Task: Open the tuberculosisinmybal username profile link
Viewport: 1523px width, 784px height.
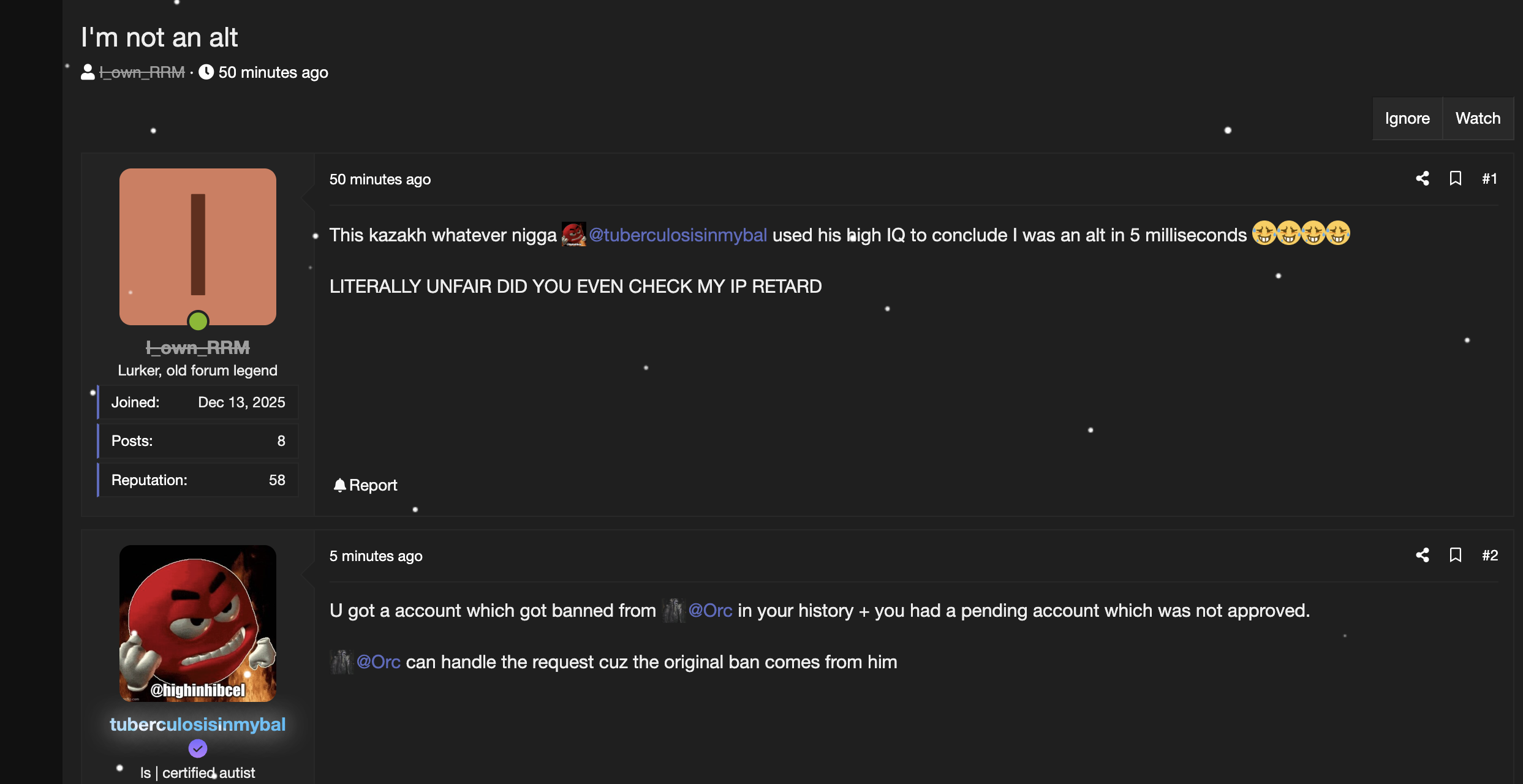Action: [x=198, y=725]
